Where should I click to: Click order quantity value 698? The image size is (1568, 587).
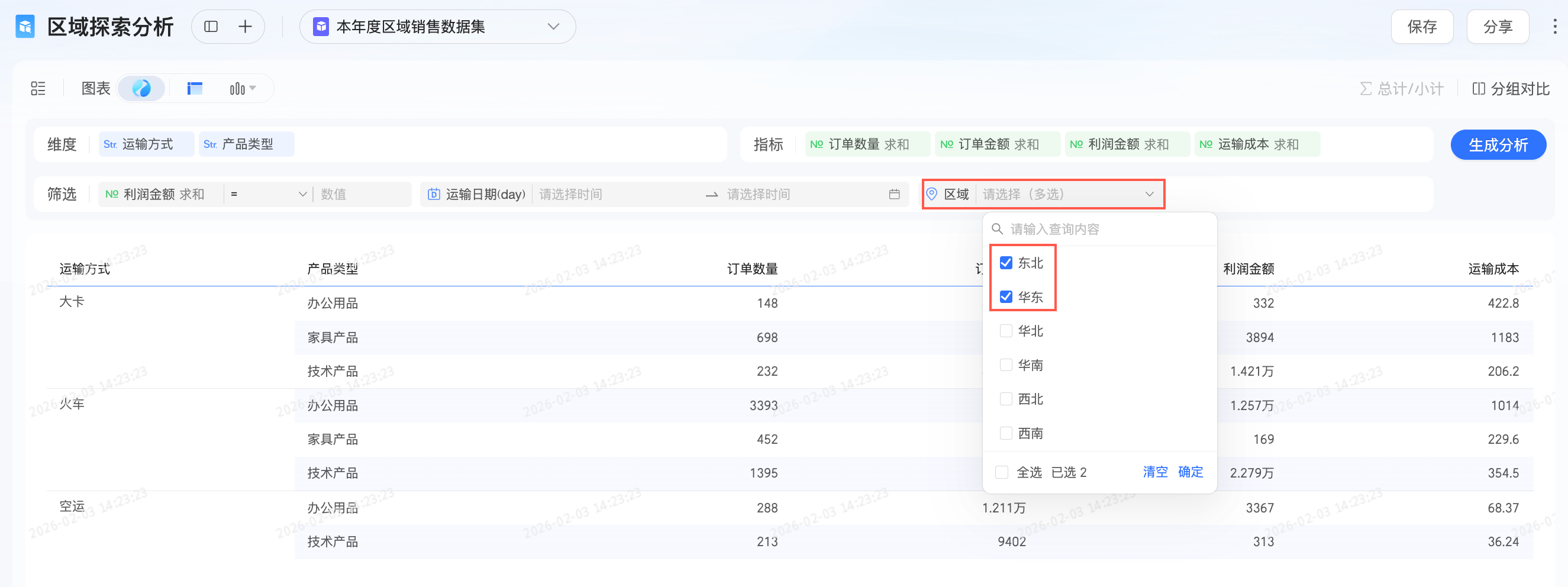(x=767, y=337)
